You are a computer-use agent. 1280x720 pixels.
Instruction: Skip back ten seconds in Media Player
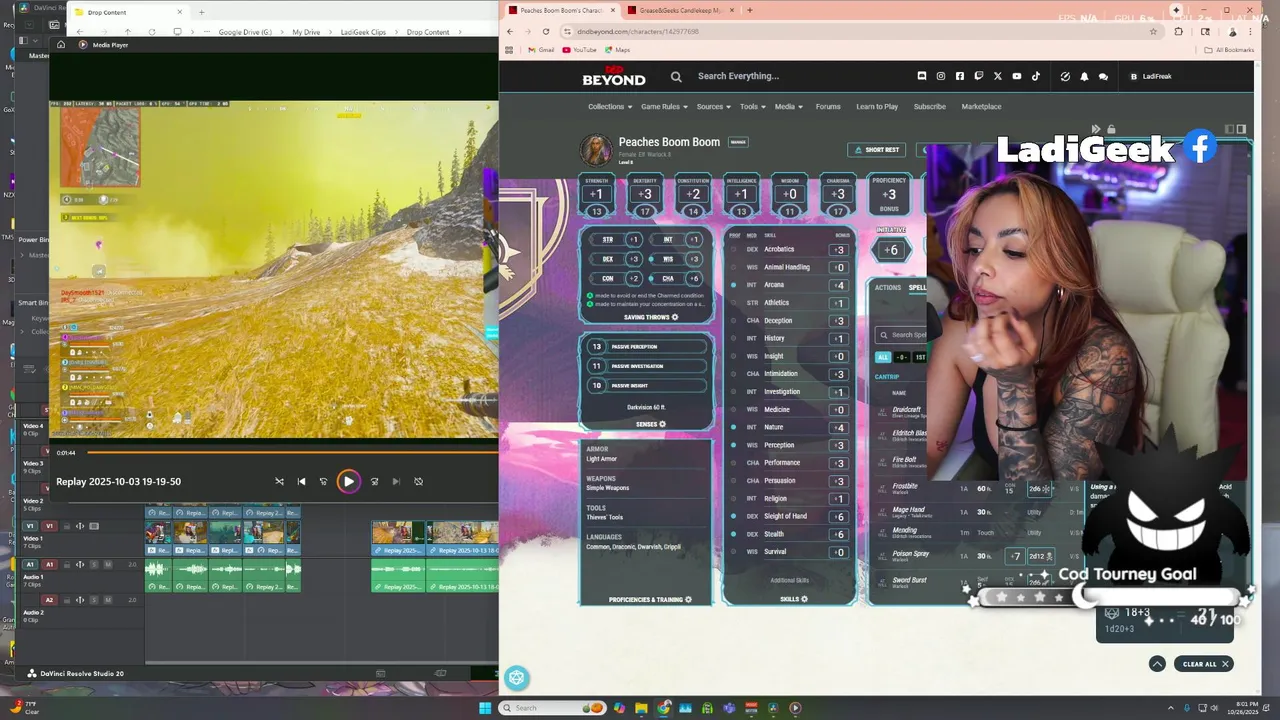point(323,481)
